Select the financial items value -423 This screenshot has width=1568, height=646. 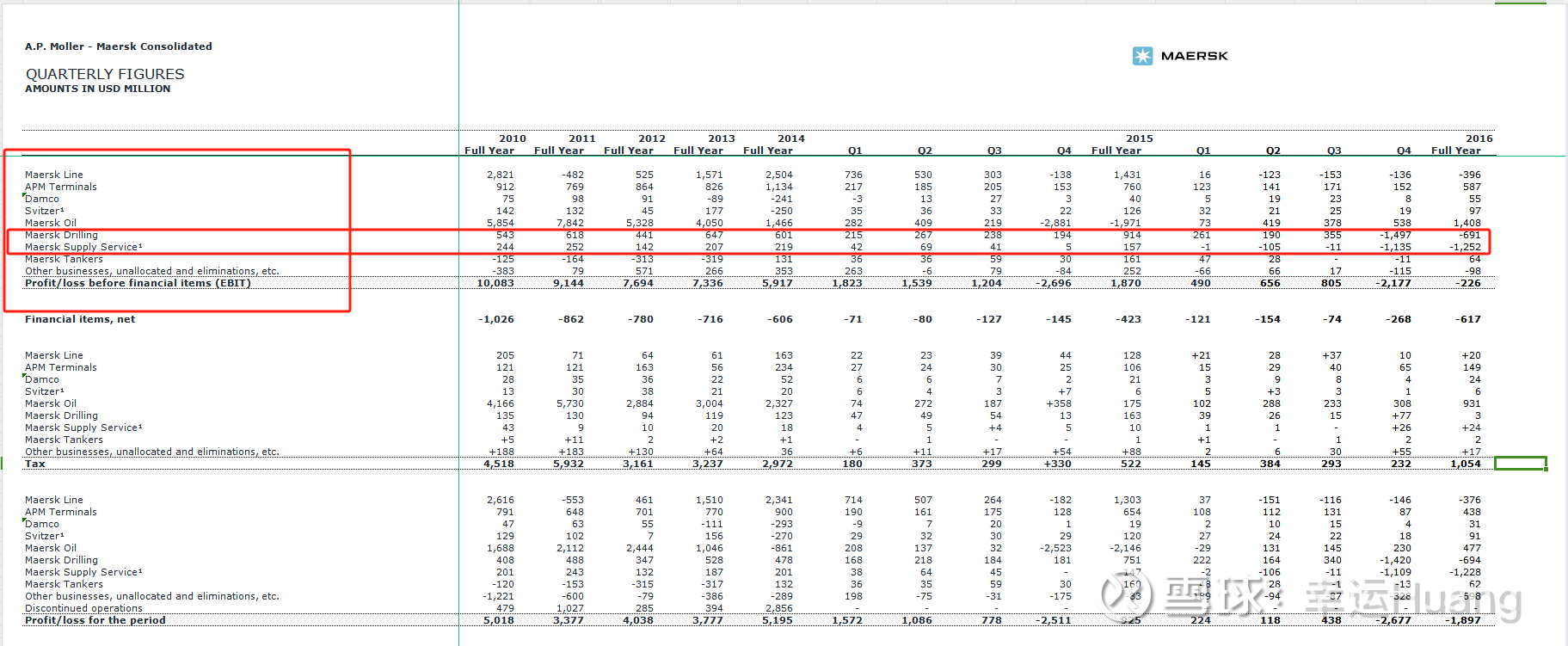(x=1128, y=319)
